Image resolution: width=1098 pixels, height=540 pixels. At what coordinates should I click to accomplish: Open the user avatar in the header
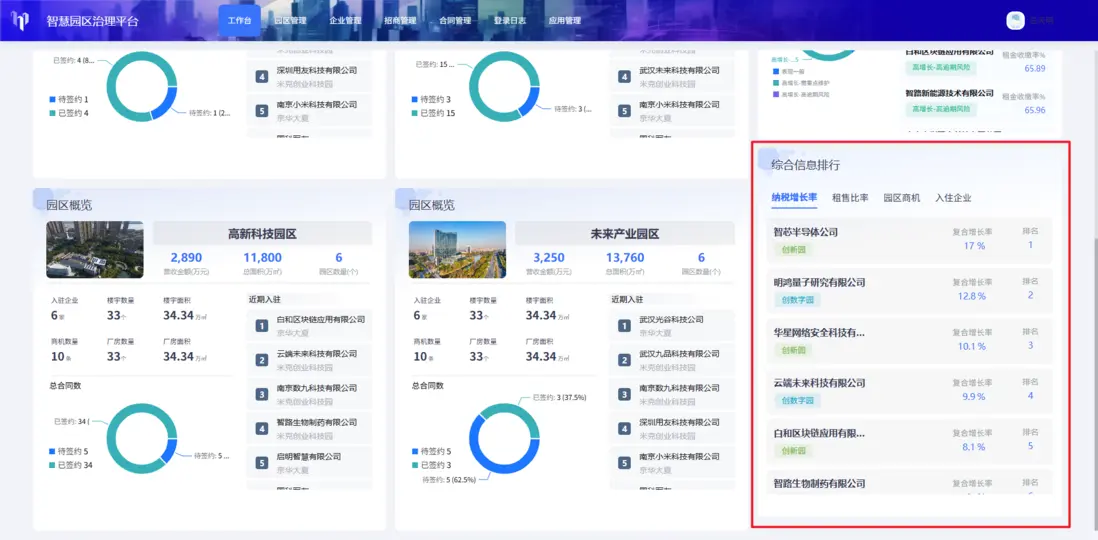[1015, 20]
